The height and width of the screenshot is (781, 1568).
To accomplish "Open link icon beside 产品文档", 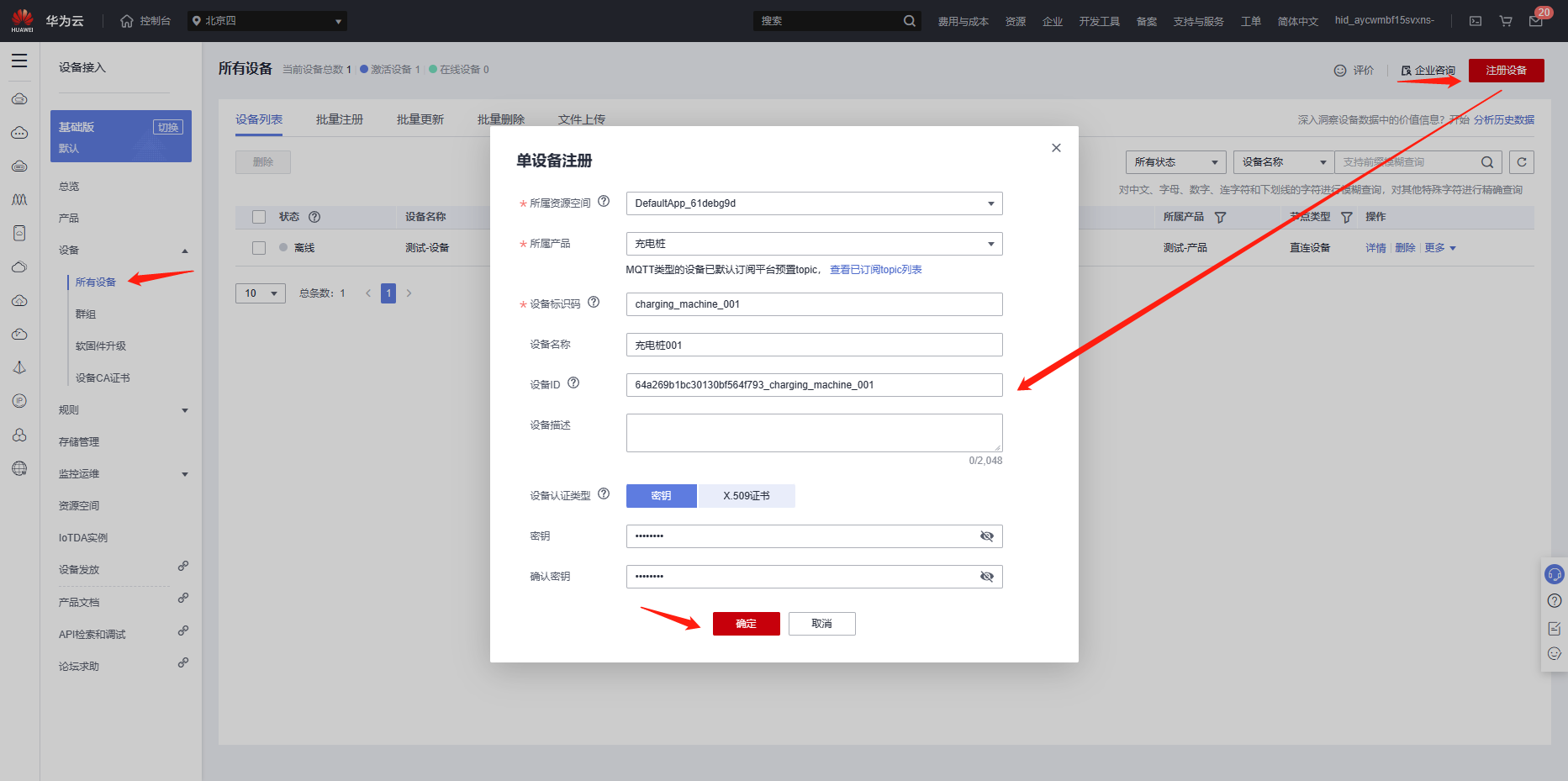I will [x=183, y=599].
